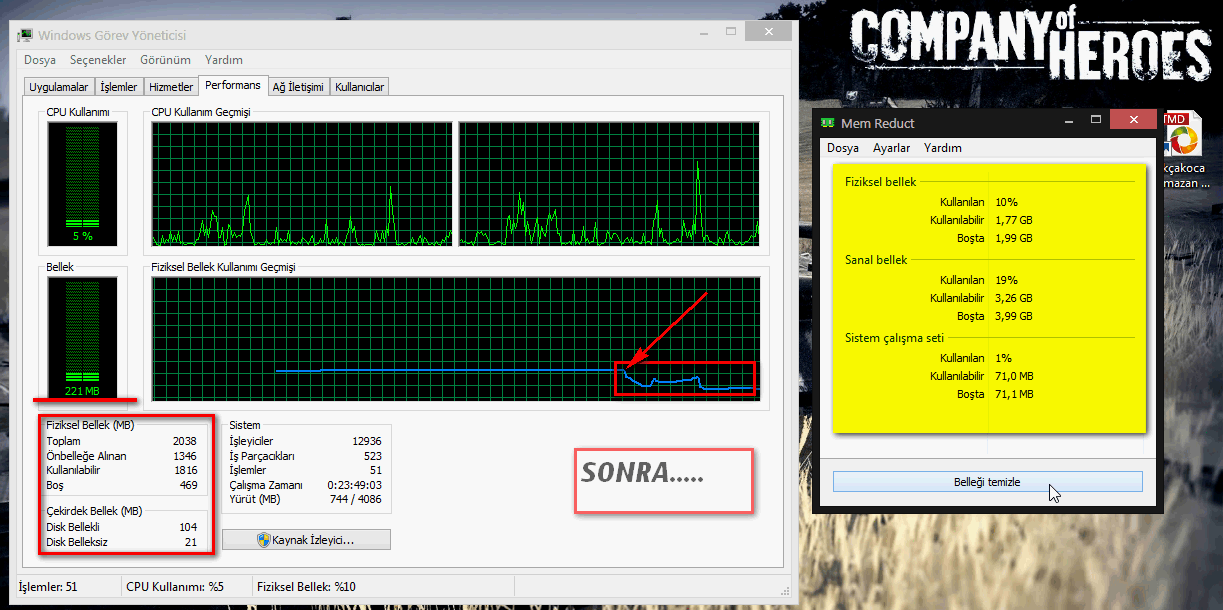The width and height of the screenshot is (1223, 610).
Task: Click the Mem Reduct title bar icon
Action: (x=827, y=123)
